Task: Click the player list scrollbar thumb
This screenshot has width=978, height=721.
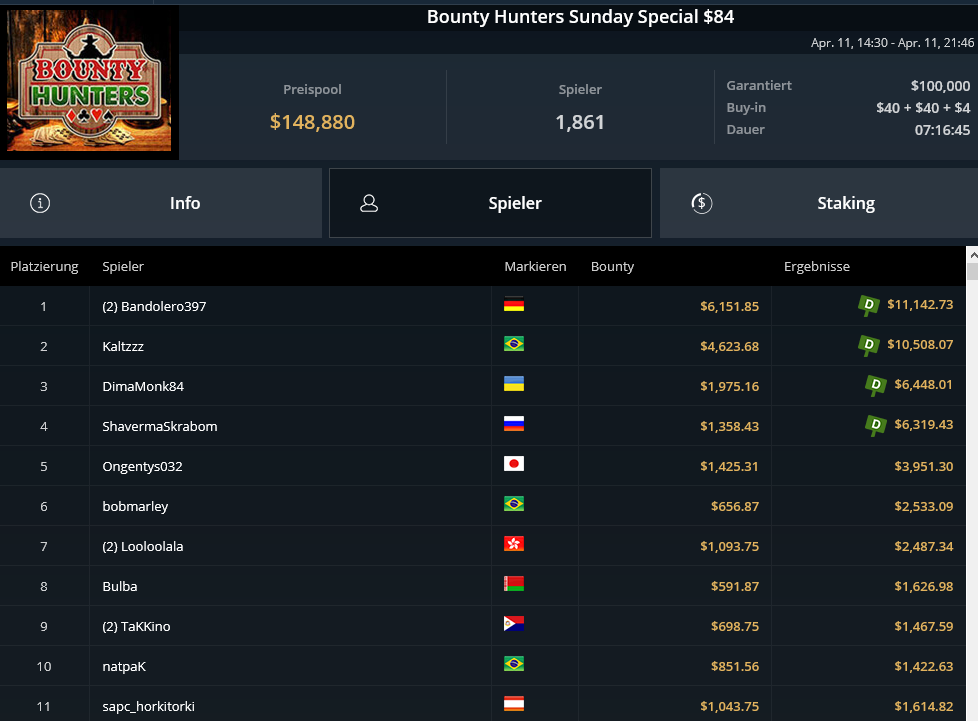Action: pyautogui.click(x=972, y=272)
